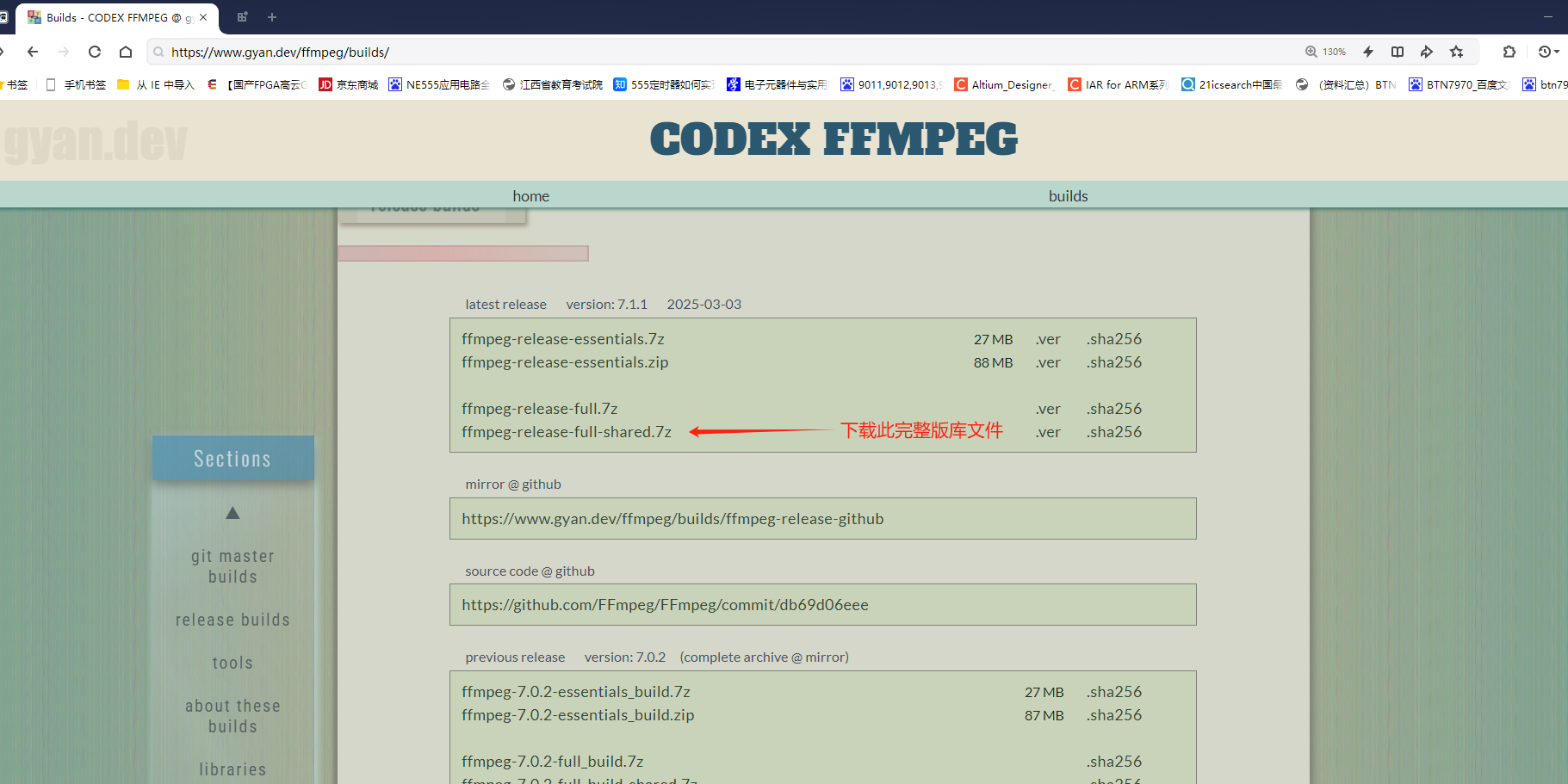Download ffmpeg-release-essentials.7z
Viewport: 1568px width, 784px height.
(x=562, y=339)
